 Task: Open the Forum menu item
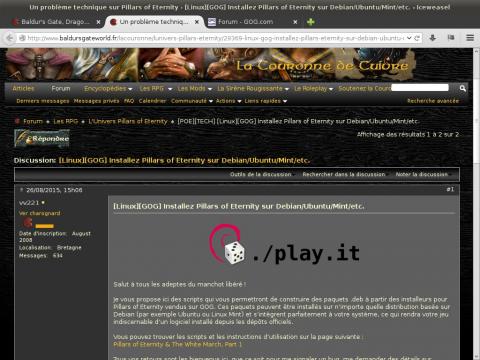point(61,89)
